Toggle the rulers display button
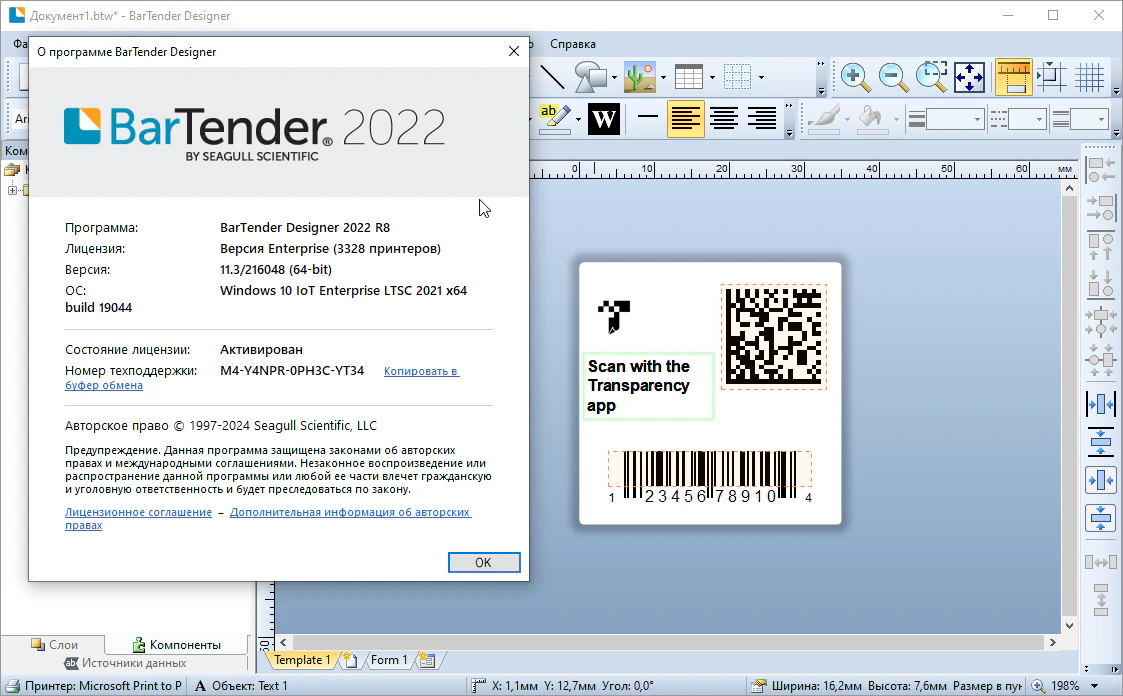The image size is (1123, 696). point(1013,77)
